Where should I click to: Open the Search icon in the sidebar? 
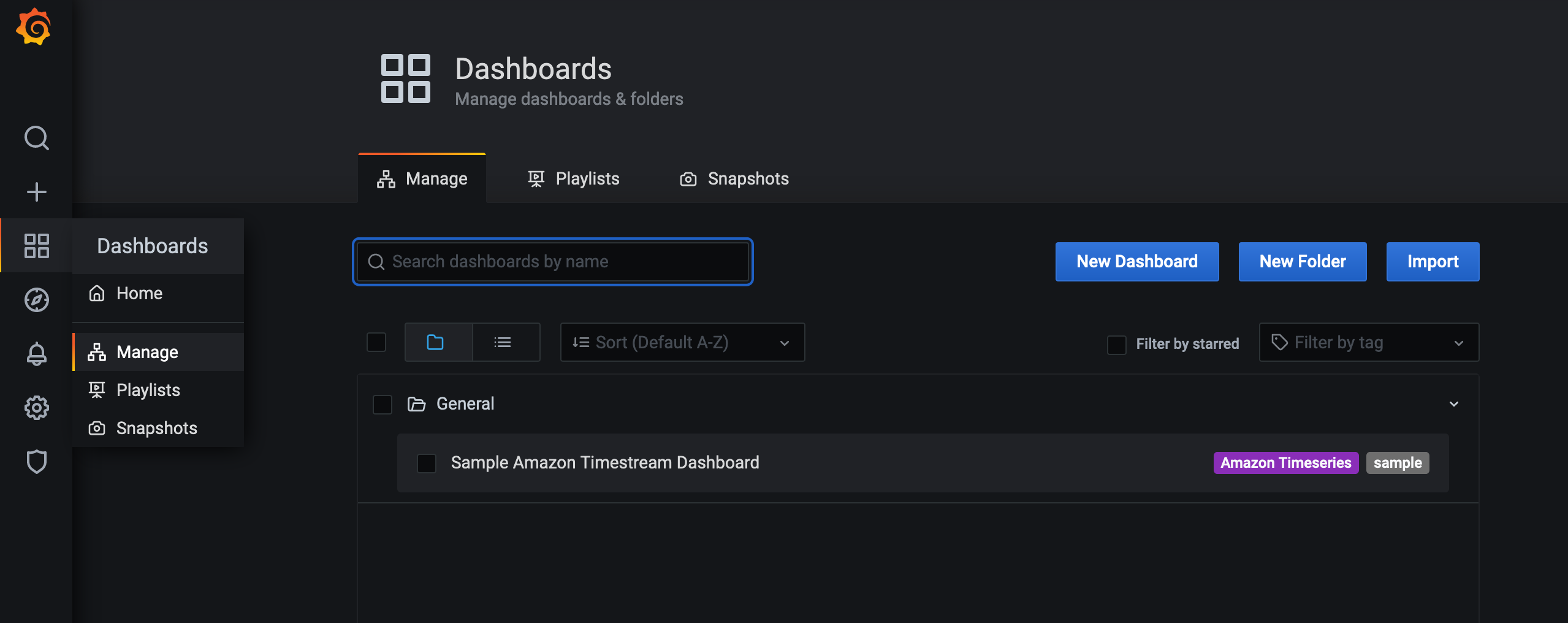pyautogui.click(x=36, y=138)
